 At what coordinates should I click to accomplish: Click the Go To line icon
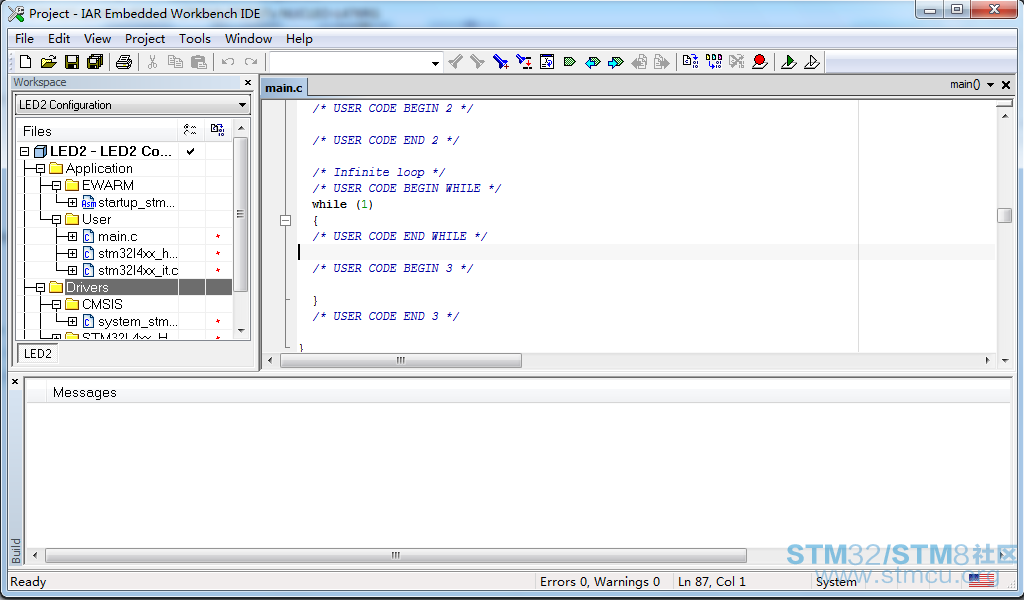click(x=547, y=62)
